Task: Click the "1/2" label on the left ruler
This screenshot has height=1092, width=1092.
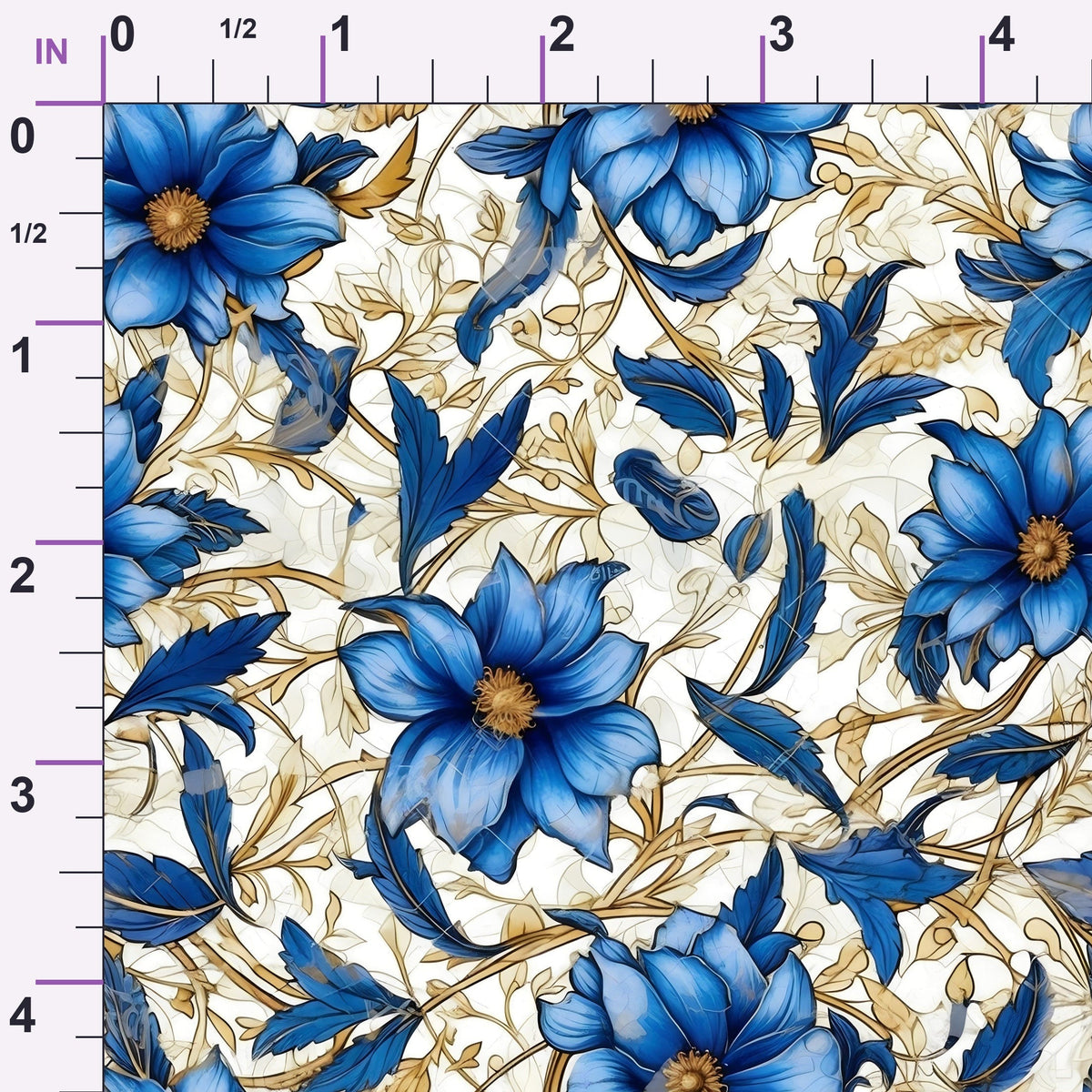Action: coord(29,234)
